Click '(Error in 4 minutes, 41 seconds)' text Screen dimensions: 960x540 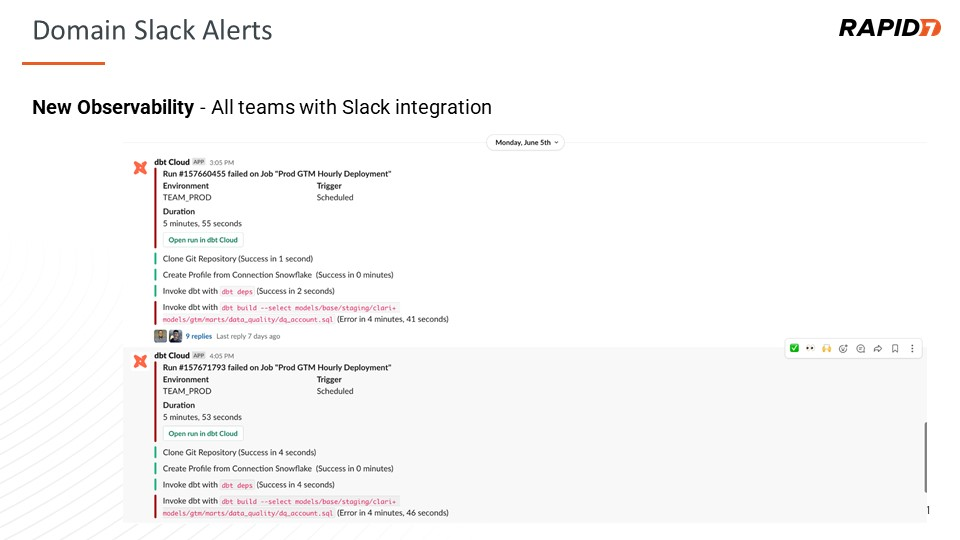click(392, 319)
